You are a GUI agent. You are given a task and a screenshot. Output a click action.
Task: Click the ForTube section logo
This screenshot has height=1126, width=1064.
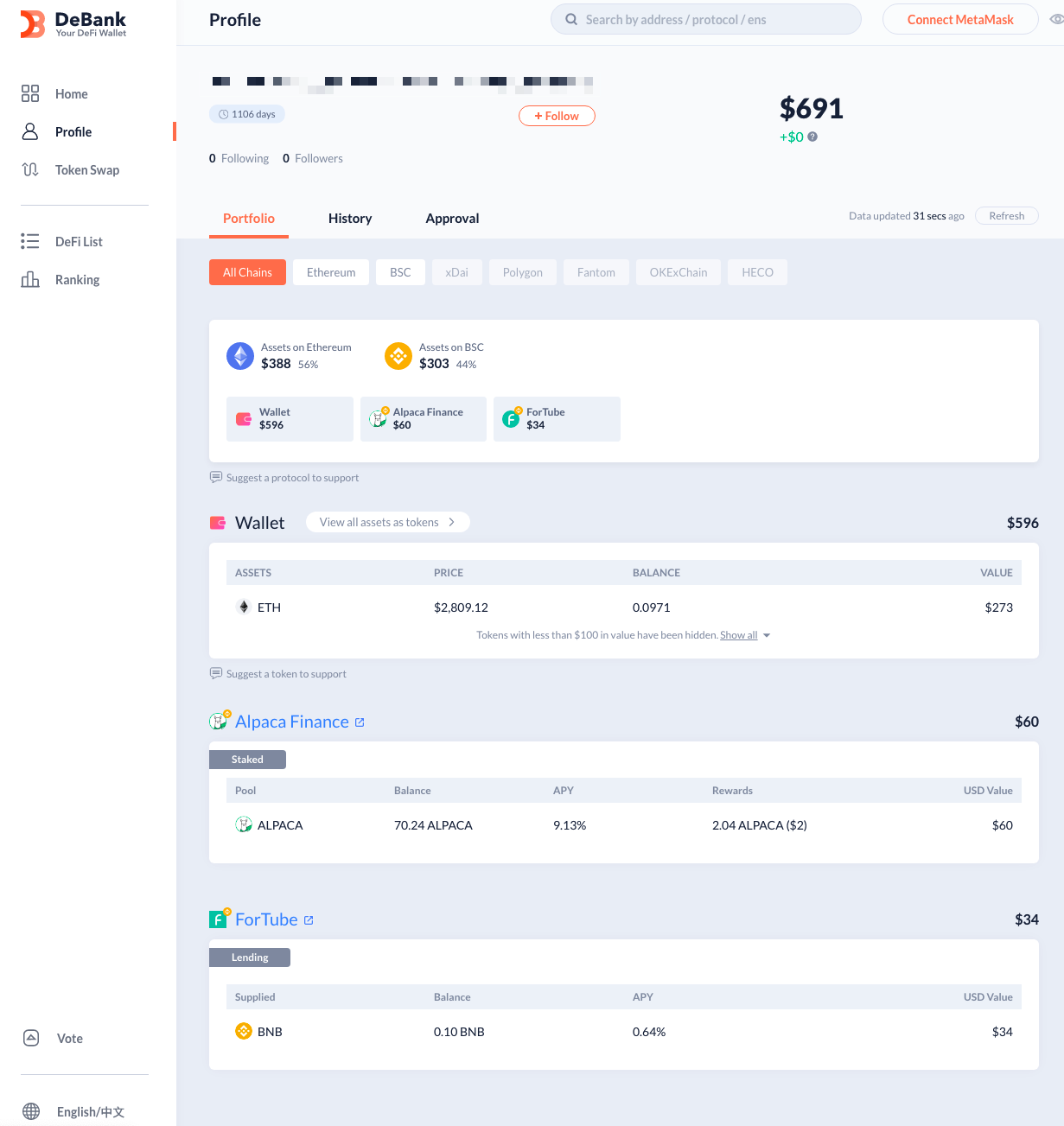point(220,918)
